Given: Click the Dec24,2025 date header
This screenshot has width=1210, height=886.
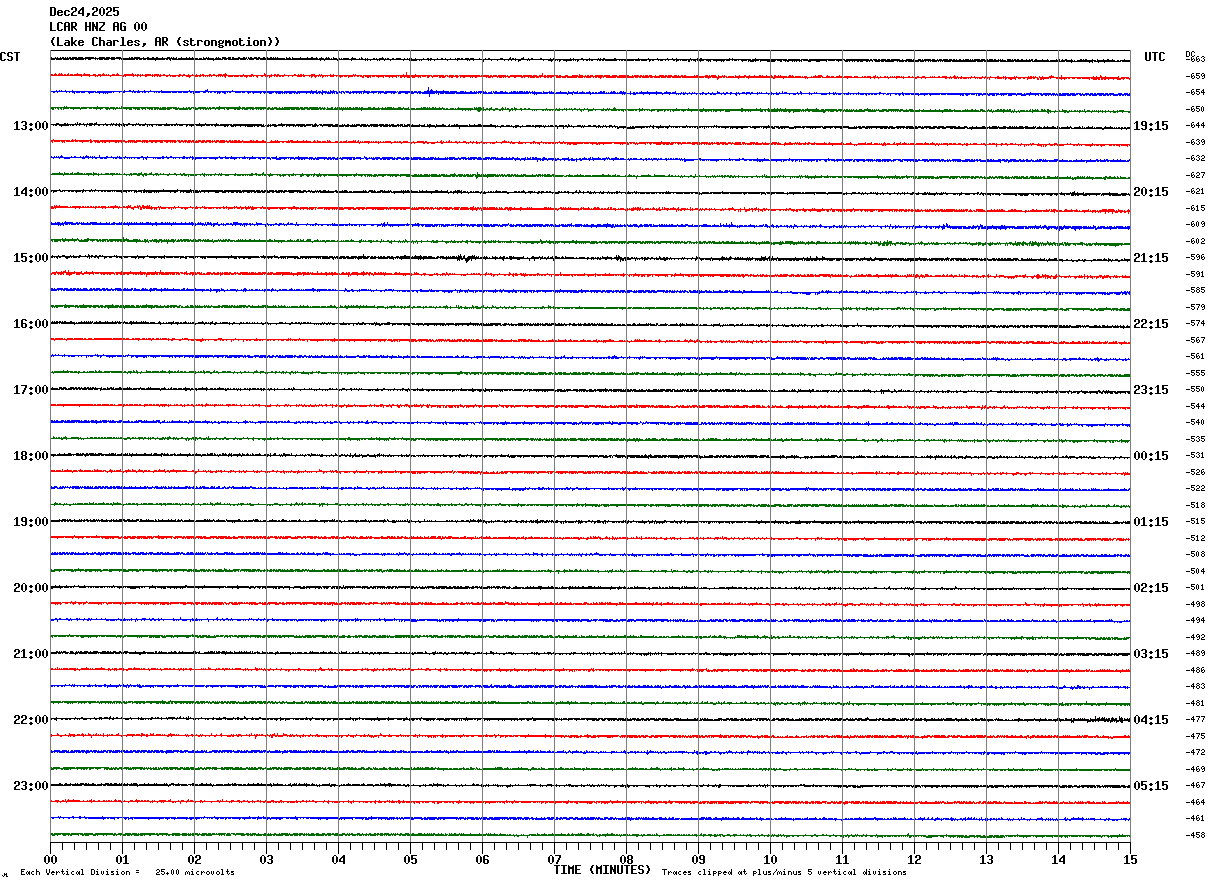Looking at the screenshot, I should [84, 12].
